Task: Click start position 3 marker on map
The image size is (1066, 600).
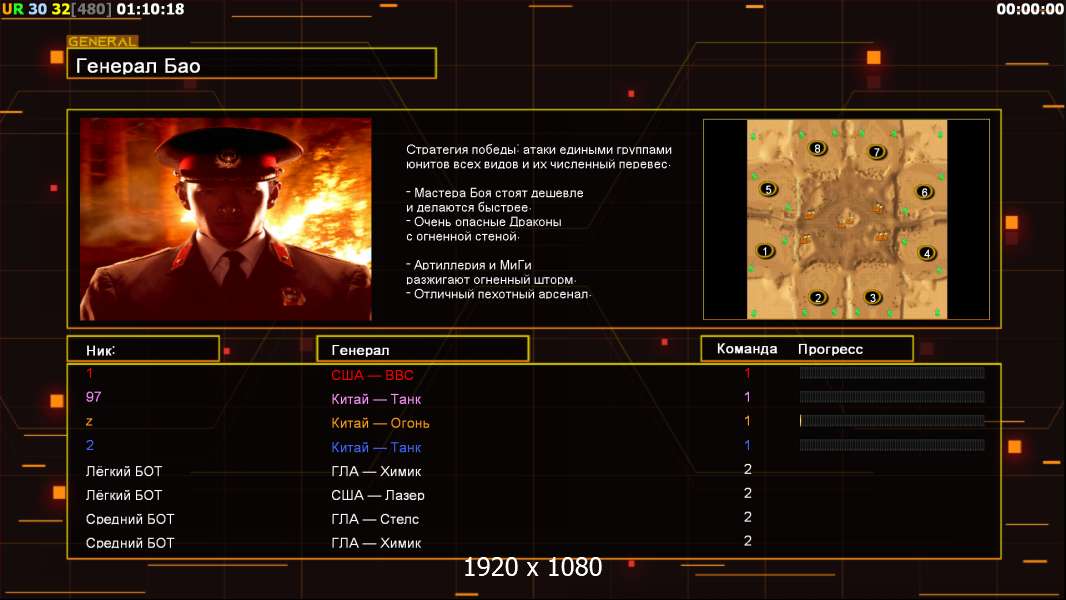Action: click(x=872, y=297)
